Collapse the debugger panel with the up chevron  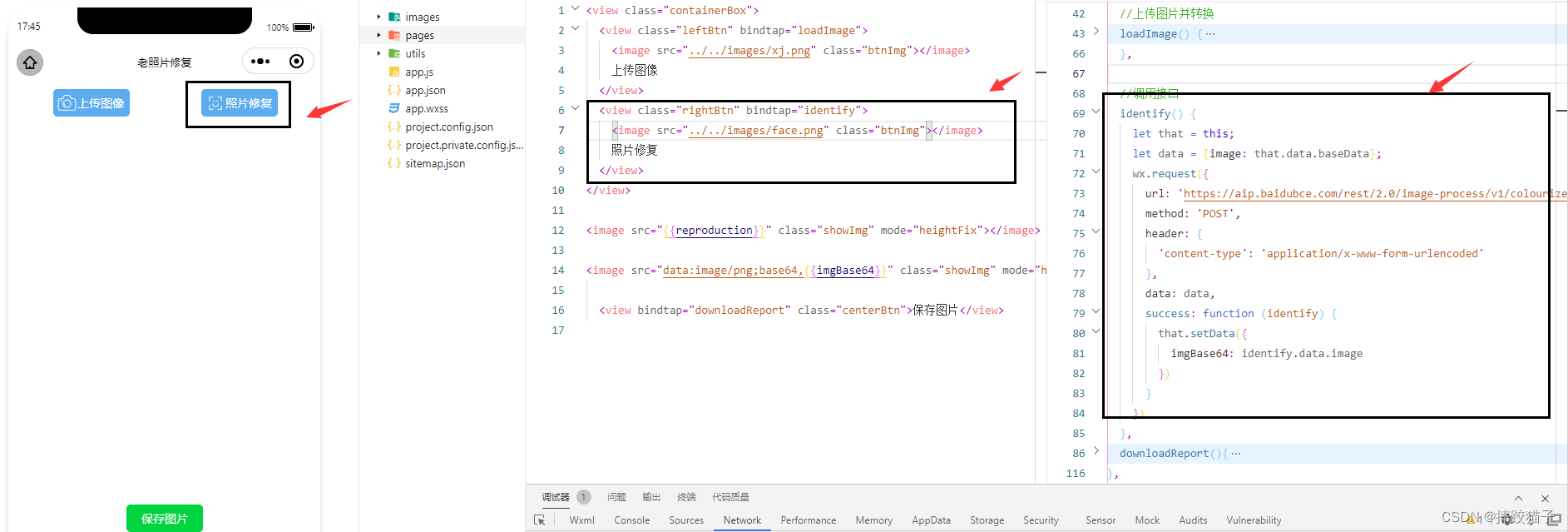click(1518, 498)
